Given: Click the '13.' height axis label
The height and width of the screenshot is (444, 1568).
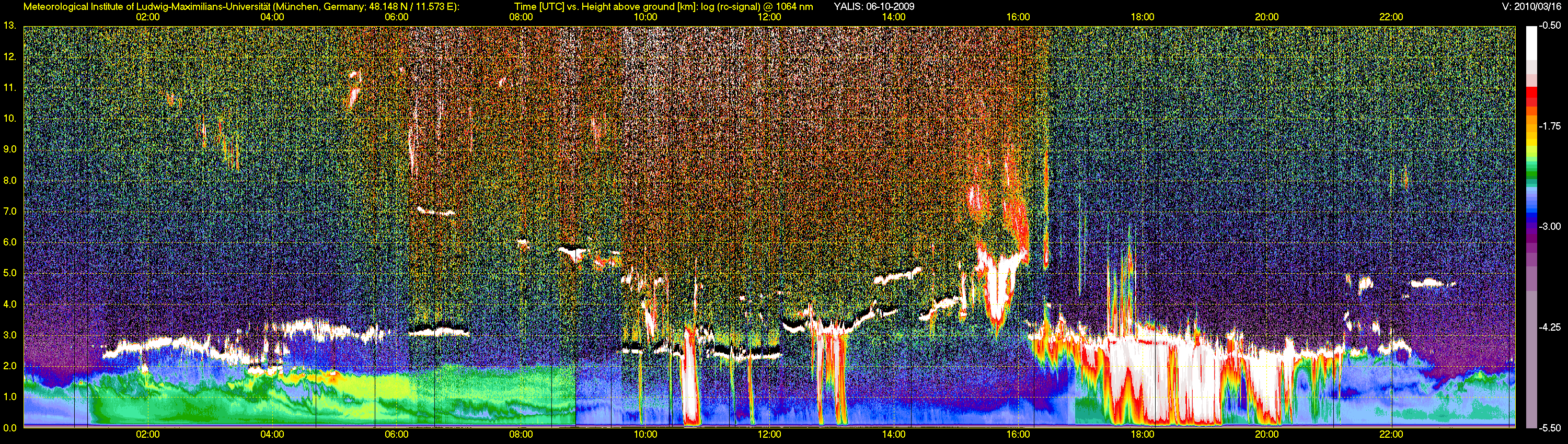Looking at the screenshot, I should [x=10, y=26].
